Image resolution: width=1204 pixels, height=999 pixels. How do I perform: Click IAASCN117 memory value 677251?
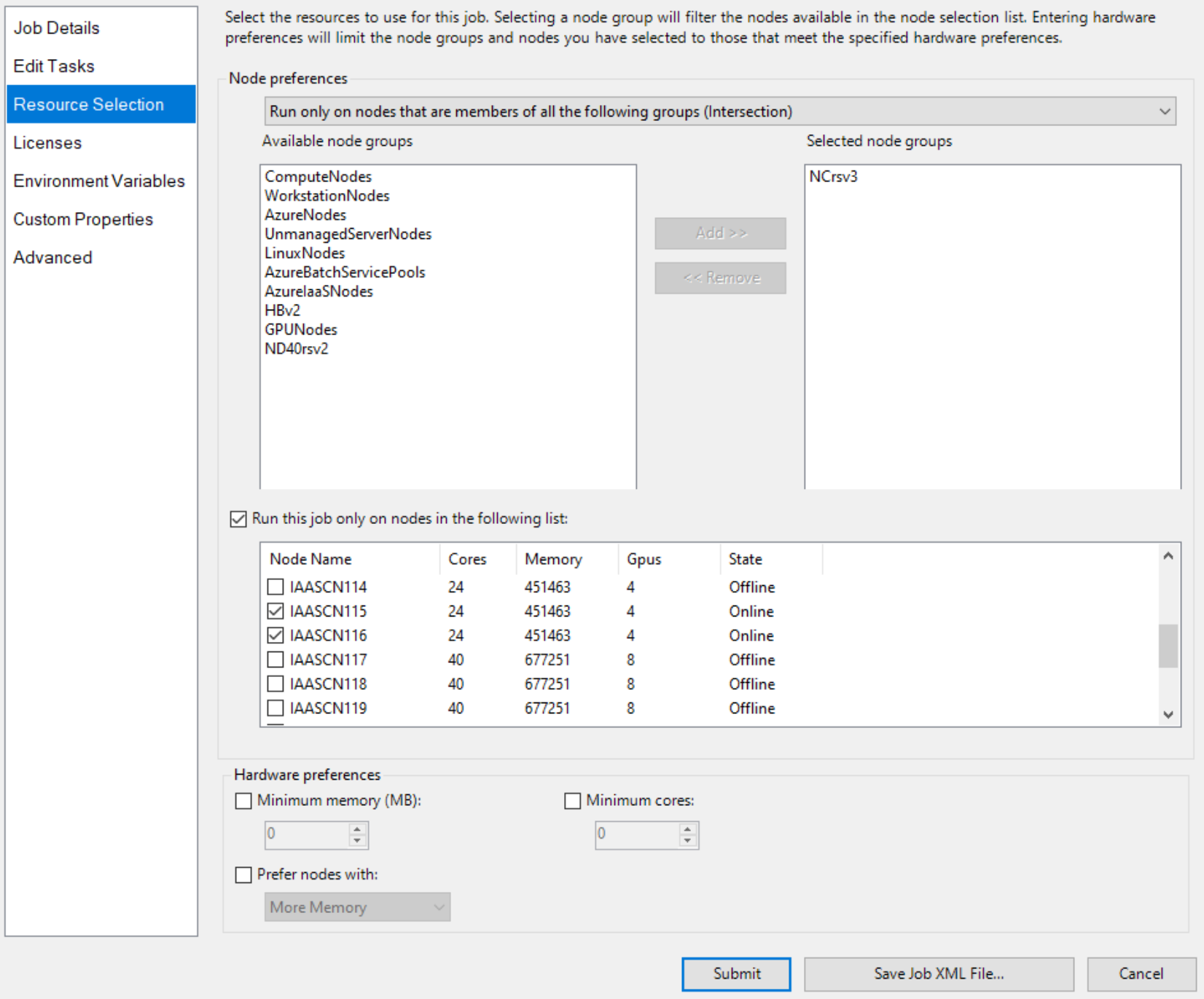[547, 659]
